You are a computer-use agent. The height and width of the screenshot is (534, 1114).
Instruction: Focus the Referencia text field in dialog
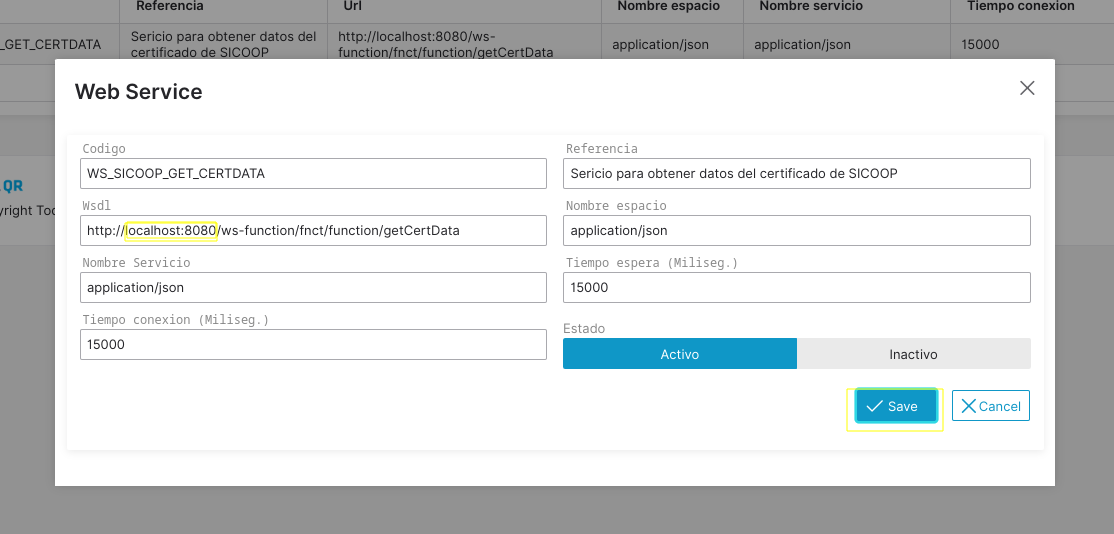tap(796, 173)
